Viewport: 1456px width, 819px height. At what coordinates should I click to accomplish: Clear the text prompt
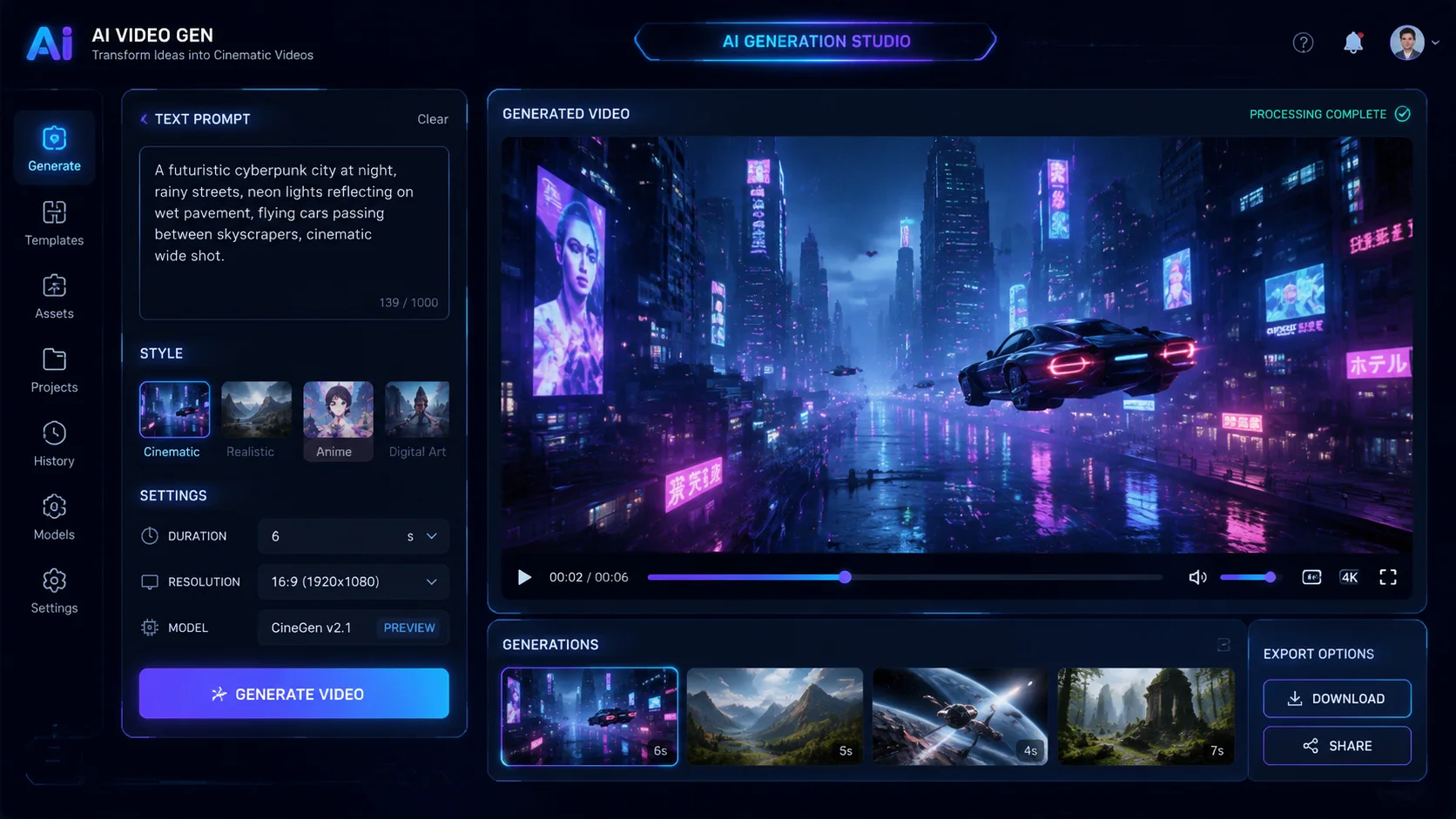(433, 119)
